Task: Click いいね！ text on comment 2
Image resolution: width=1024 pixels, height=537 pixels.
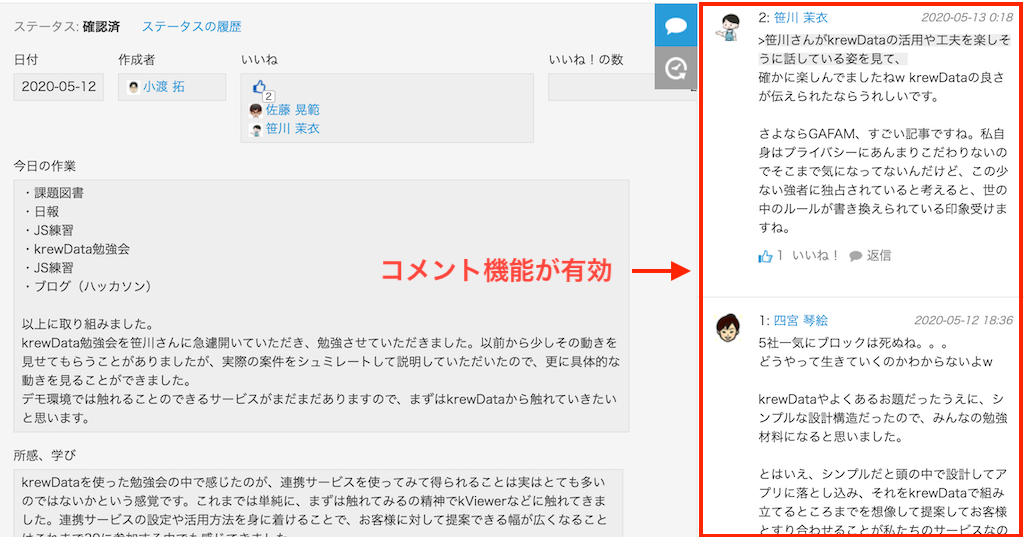Action: point(816,255)
